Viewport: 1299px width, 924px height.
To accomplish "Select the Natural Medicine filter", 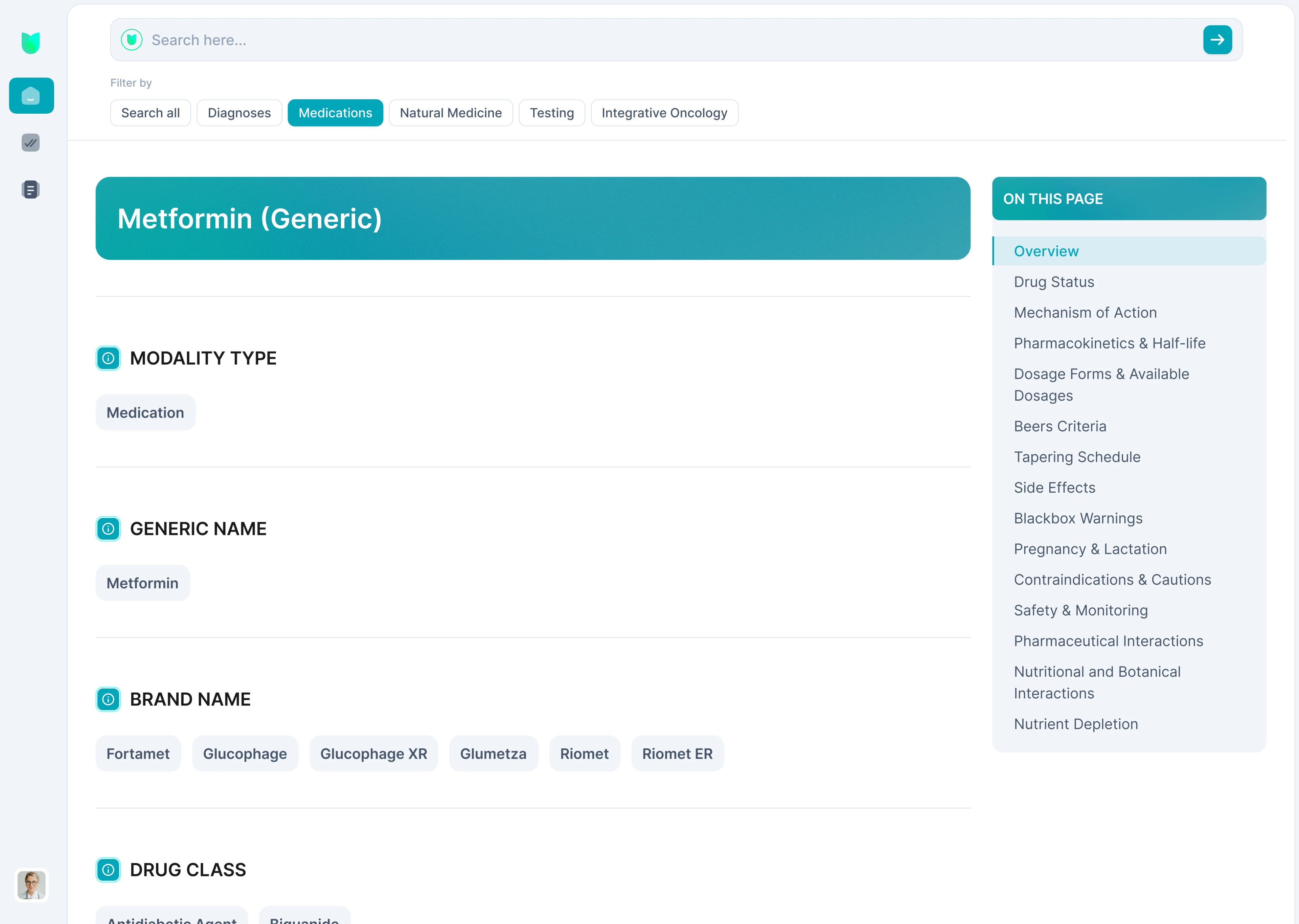I will coord(451,113).
